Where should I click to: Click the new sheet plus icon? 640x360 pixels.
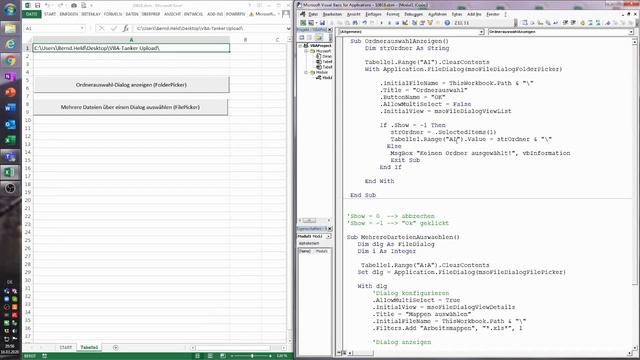point(116,347)
